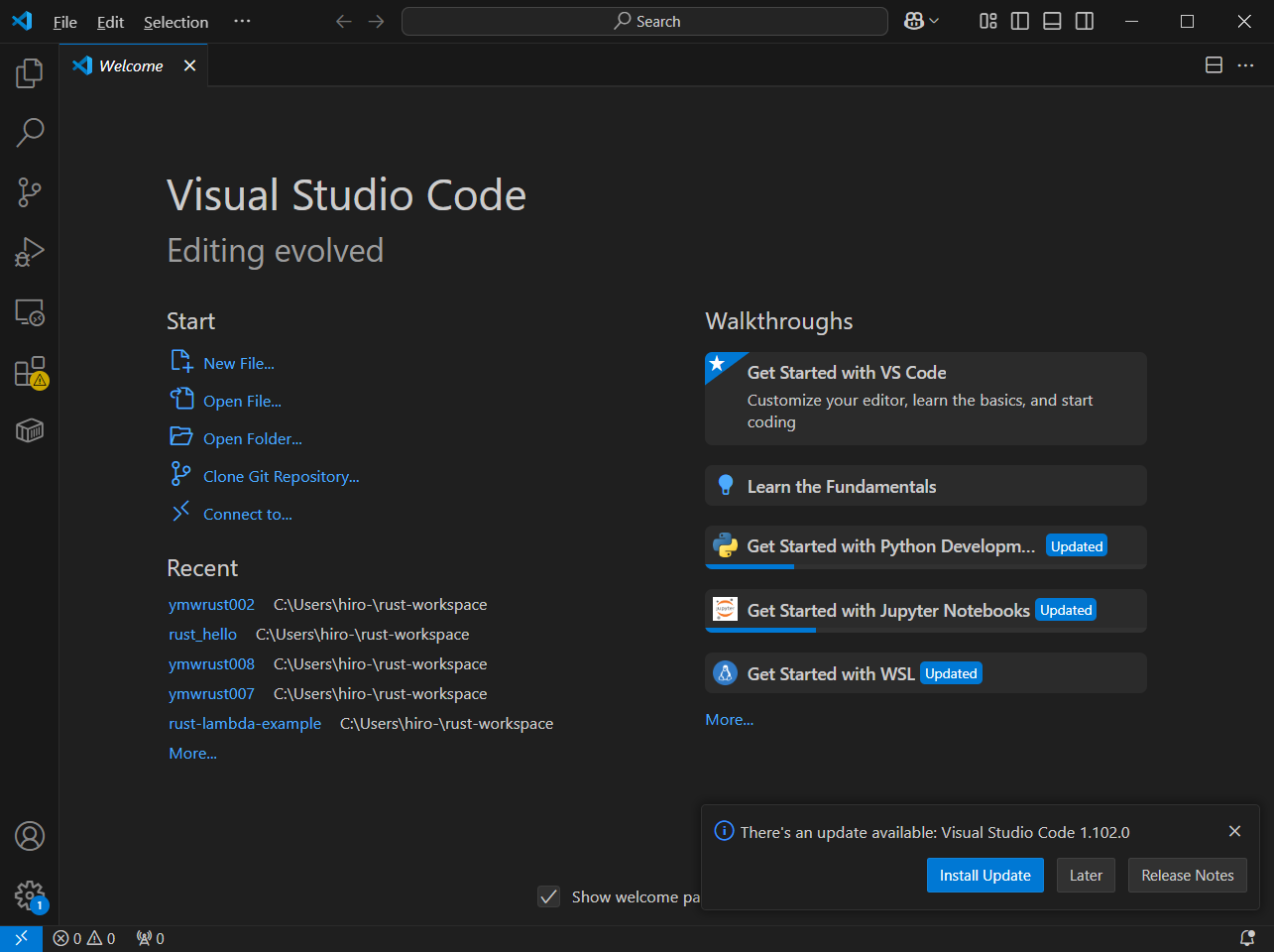1274x952 pixels.
Task: Open the Search view in activity bar
Action: tap(30, 132)
